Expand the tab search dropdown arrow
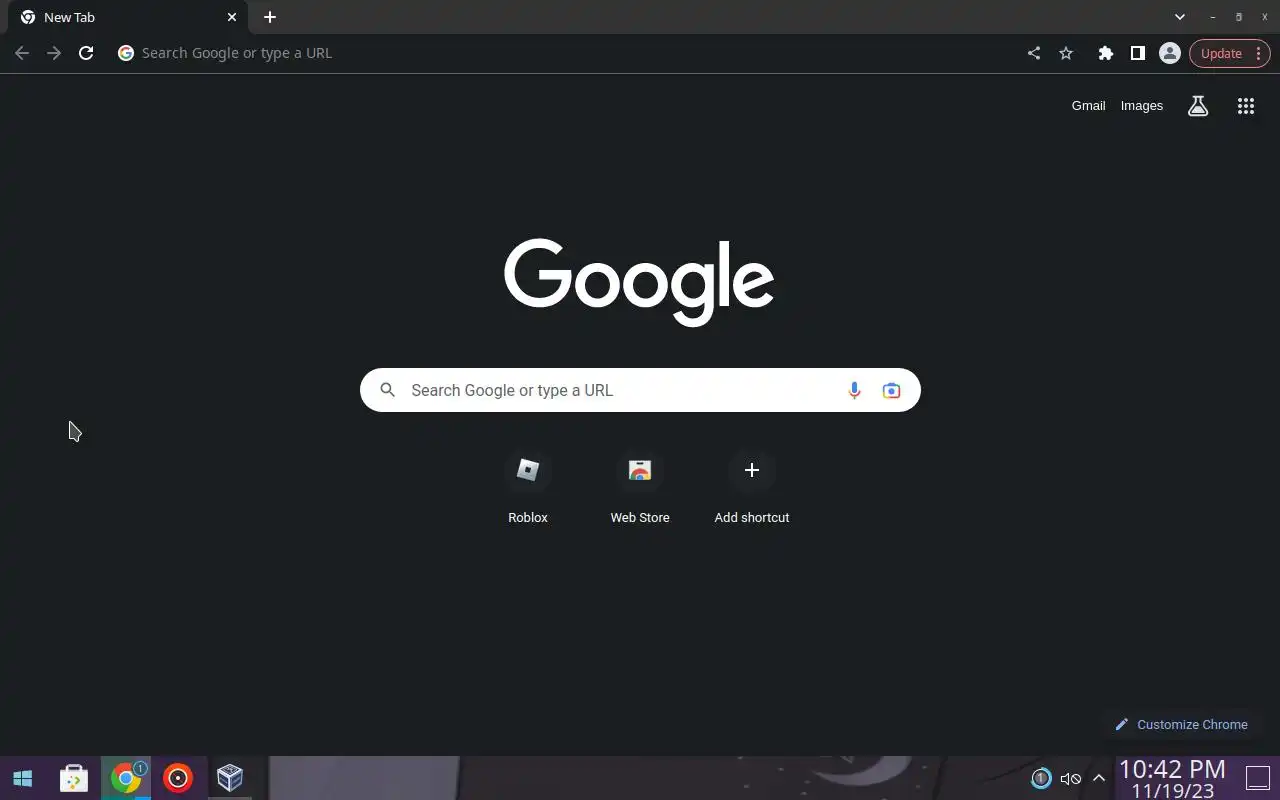 [1180, 17]
